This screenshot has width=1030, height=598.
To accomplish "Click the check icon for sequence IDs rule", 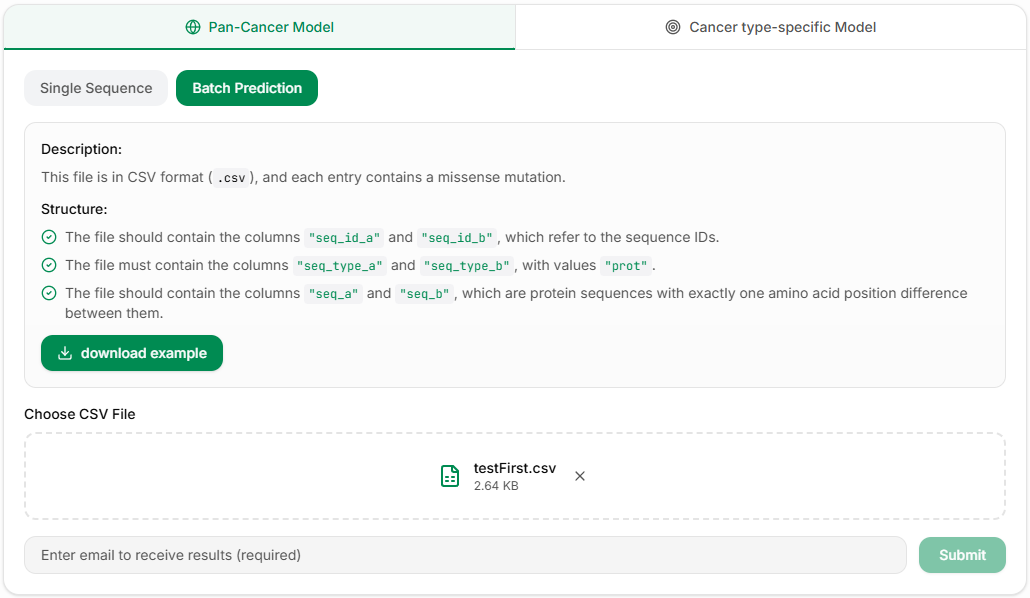I will coord(49,238).
